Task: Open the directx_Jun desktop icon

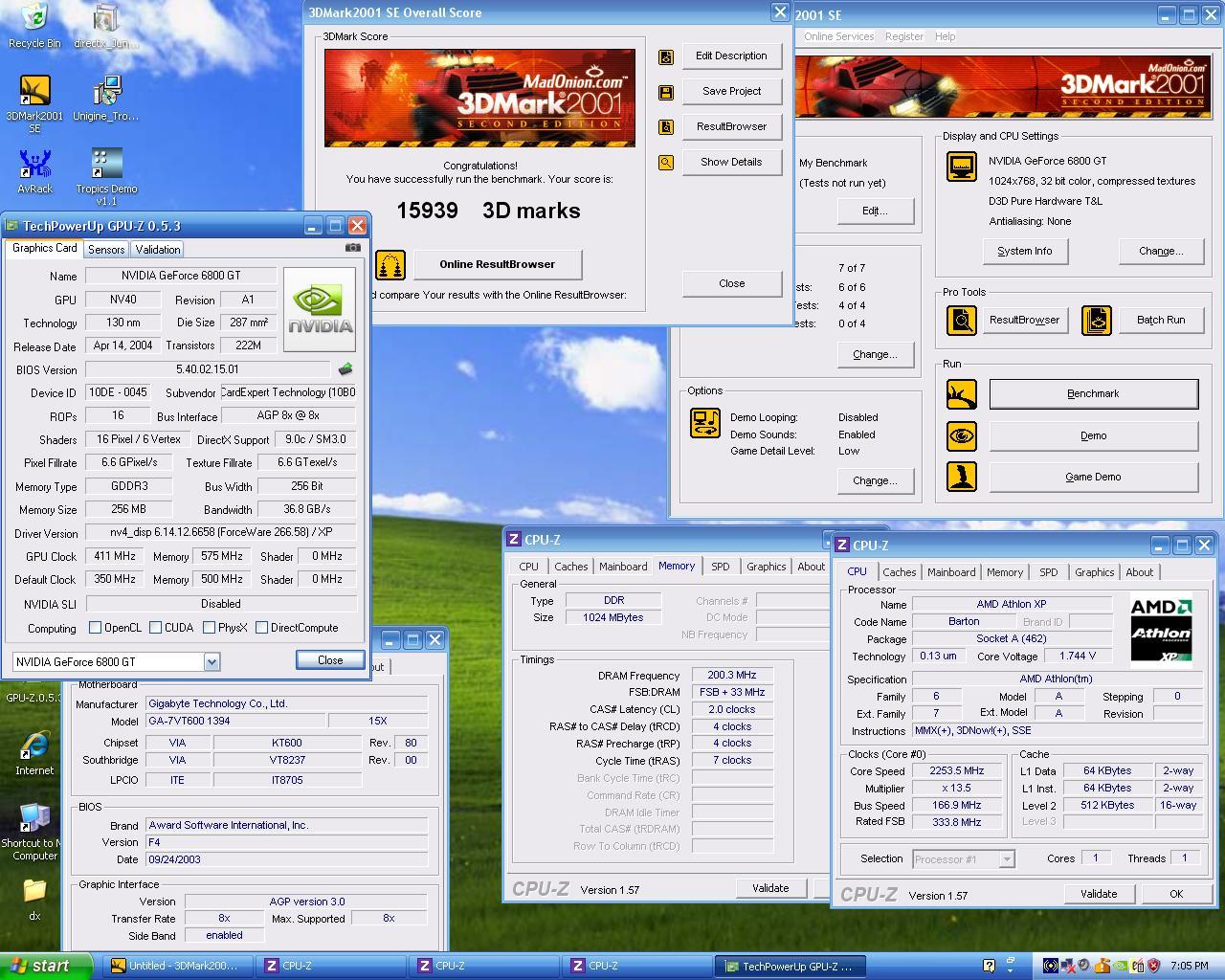Action: [106, 26]
